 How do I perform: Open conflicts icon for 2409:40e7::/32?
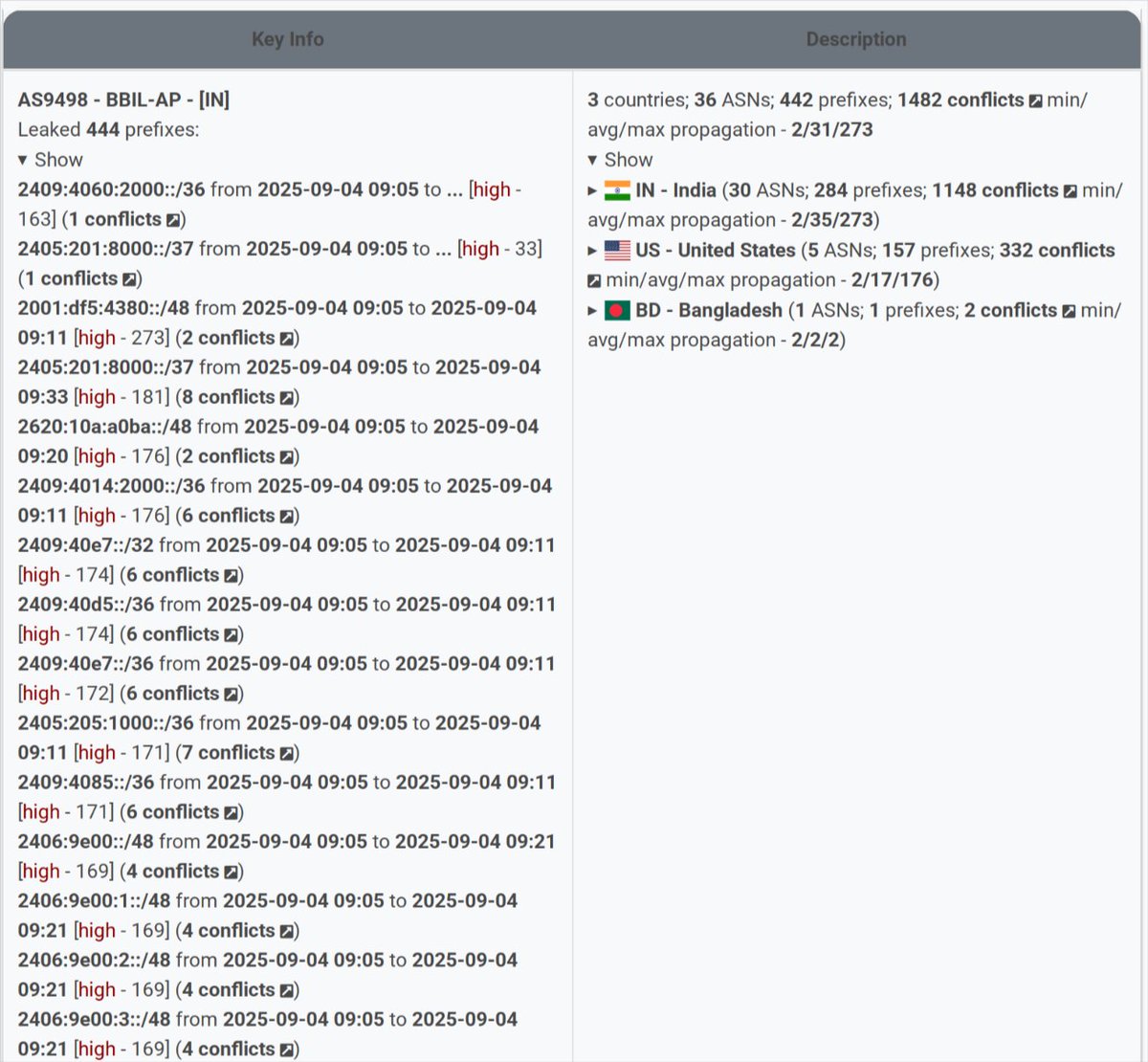pyautogui.click(x=231, y=576)
